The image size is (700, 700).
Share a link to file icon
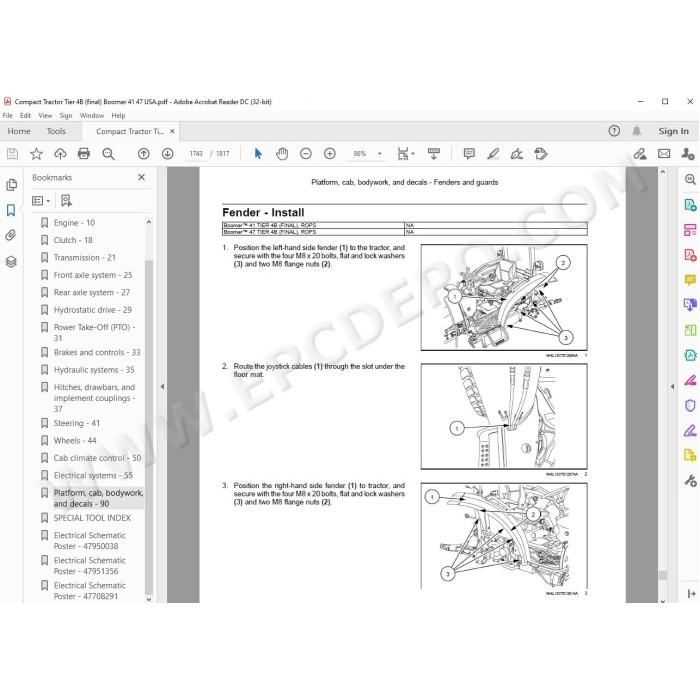click(640, 154)
